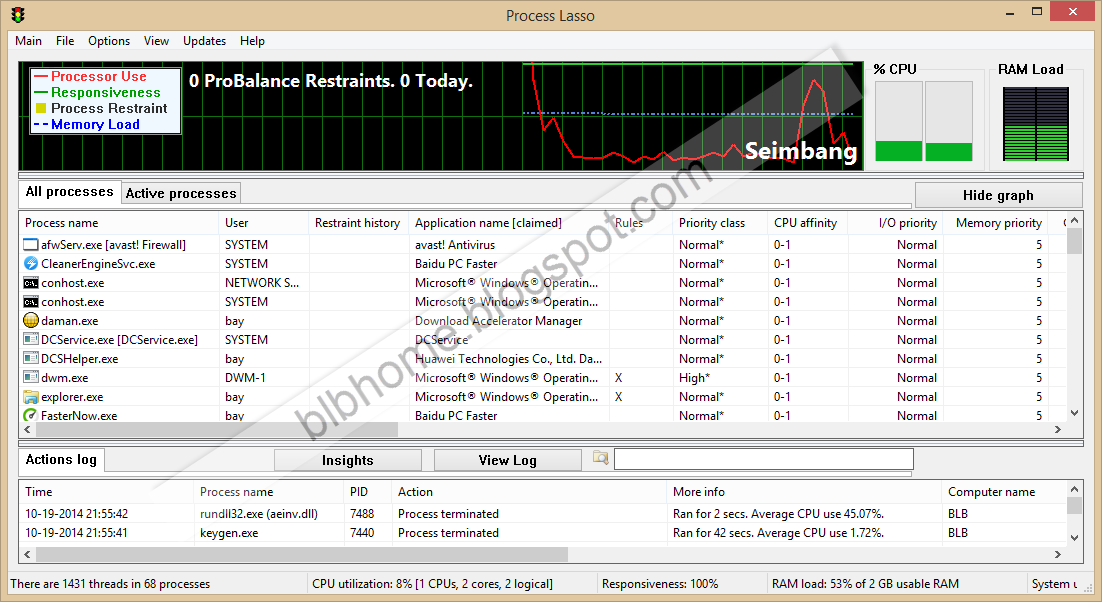Click the dwm.exe process icon
Screen dimensions: 1102x602
(x=31, y=377)
